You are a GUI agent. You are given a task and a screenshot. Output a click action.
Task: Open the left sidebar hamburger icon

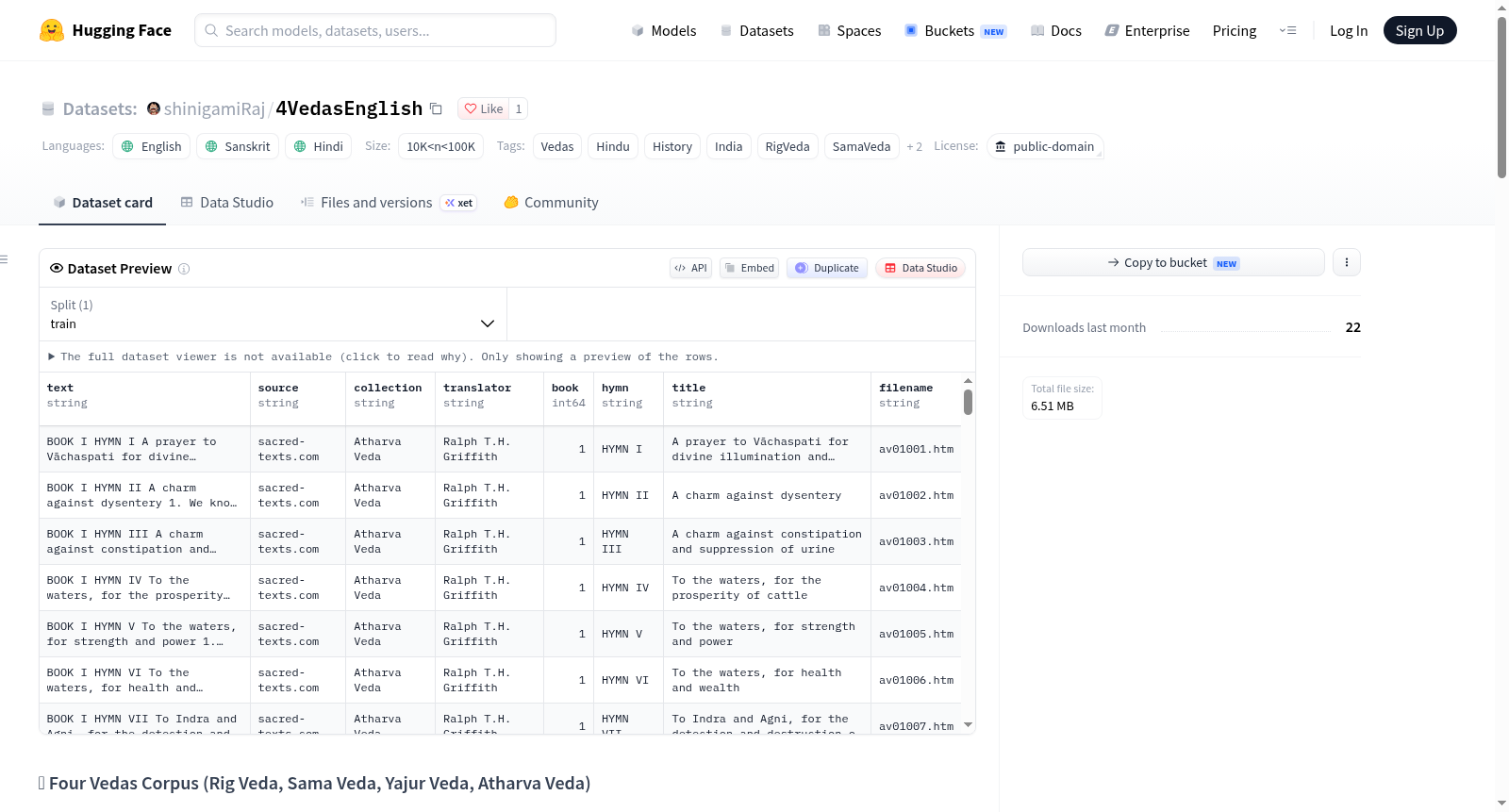click(4, 259)
